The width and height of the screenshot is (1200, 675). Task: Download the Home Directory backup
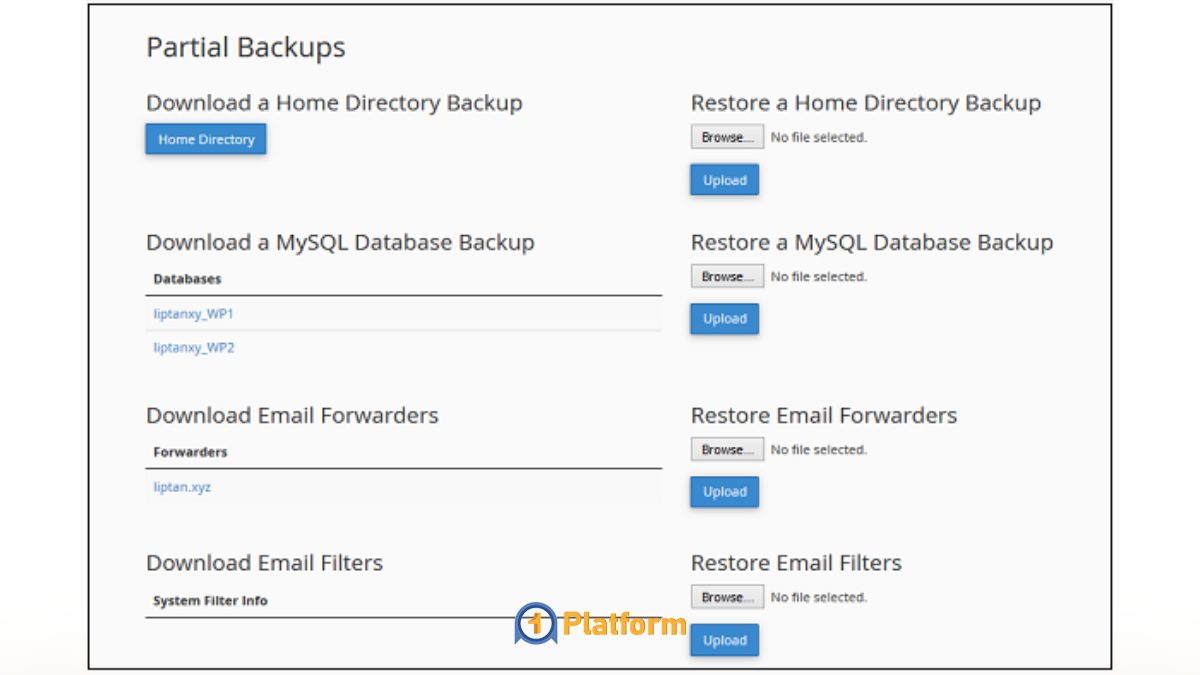pyautogui.click(x=206, y=139)
